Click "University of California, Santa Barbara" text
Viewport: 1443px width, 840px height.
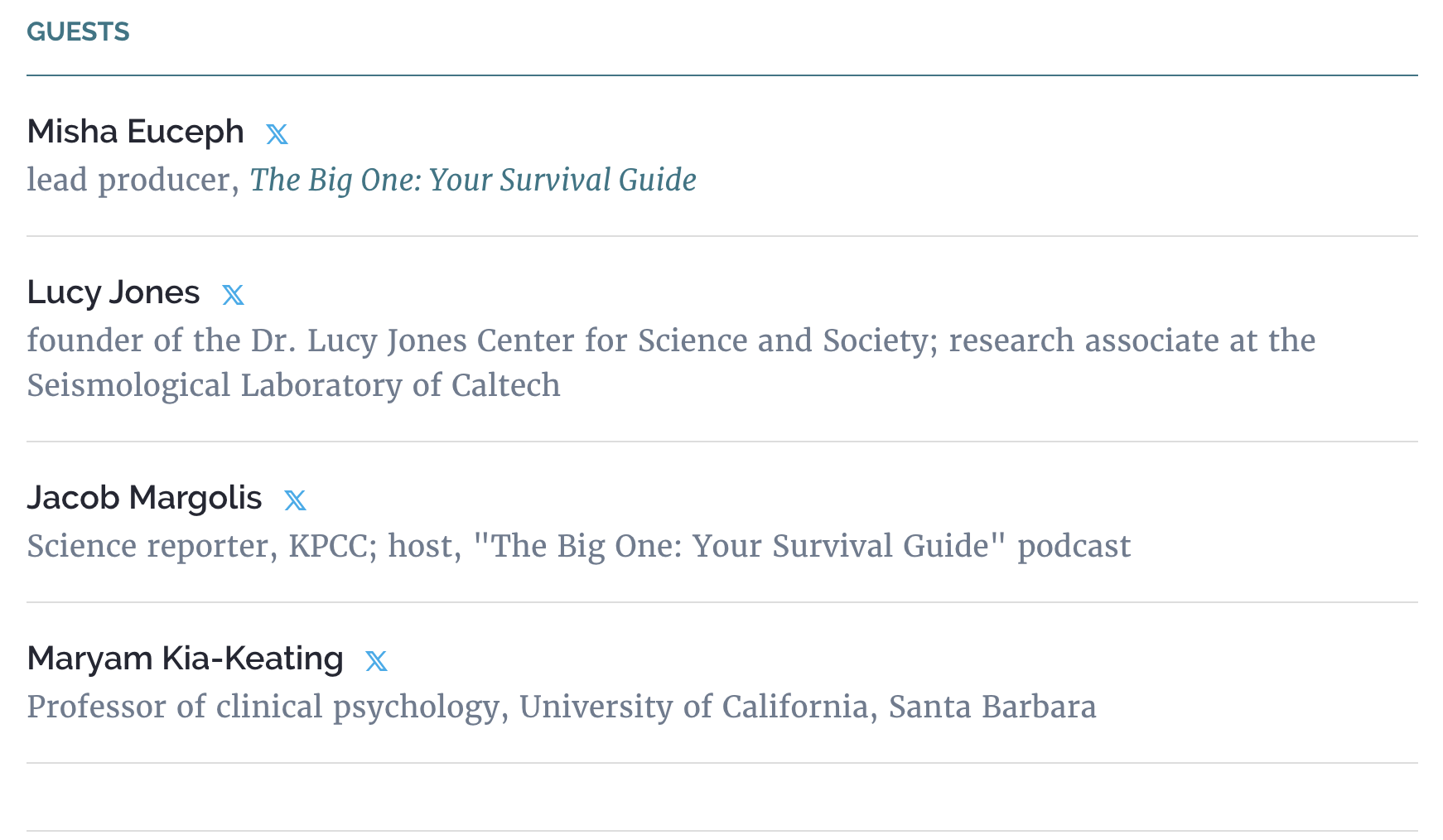click(x=808, y=707)
